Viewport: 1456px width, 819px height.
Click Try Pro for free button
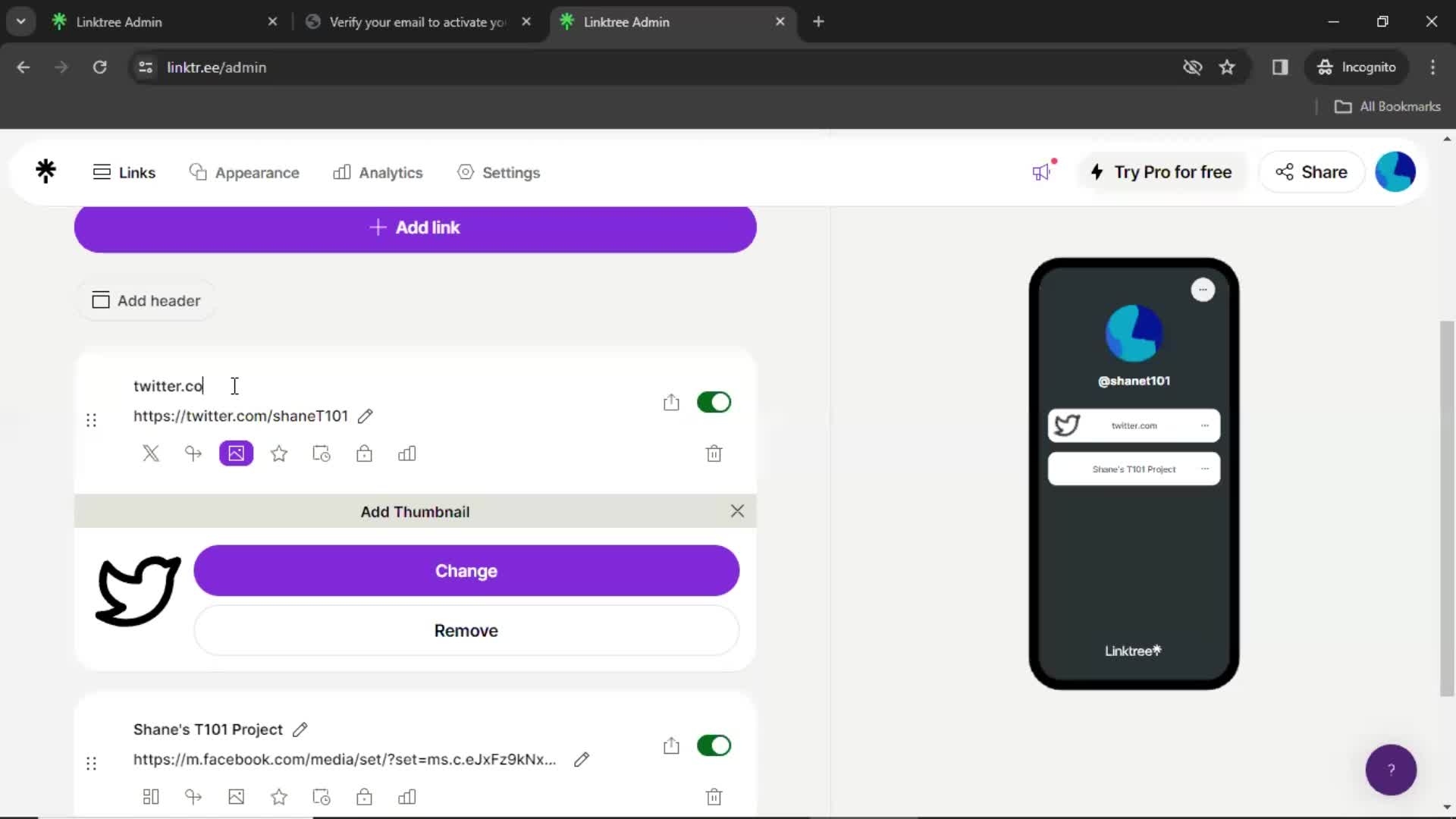click(x=1161, y=172)
